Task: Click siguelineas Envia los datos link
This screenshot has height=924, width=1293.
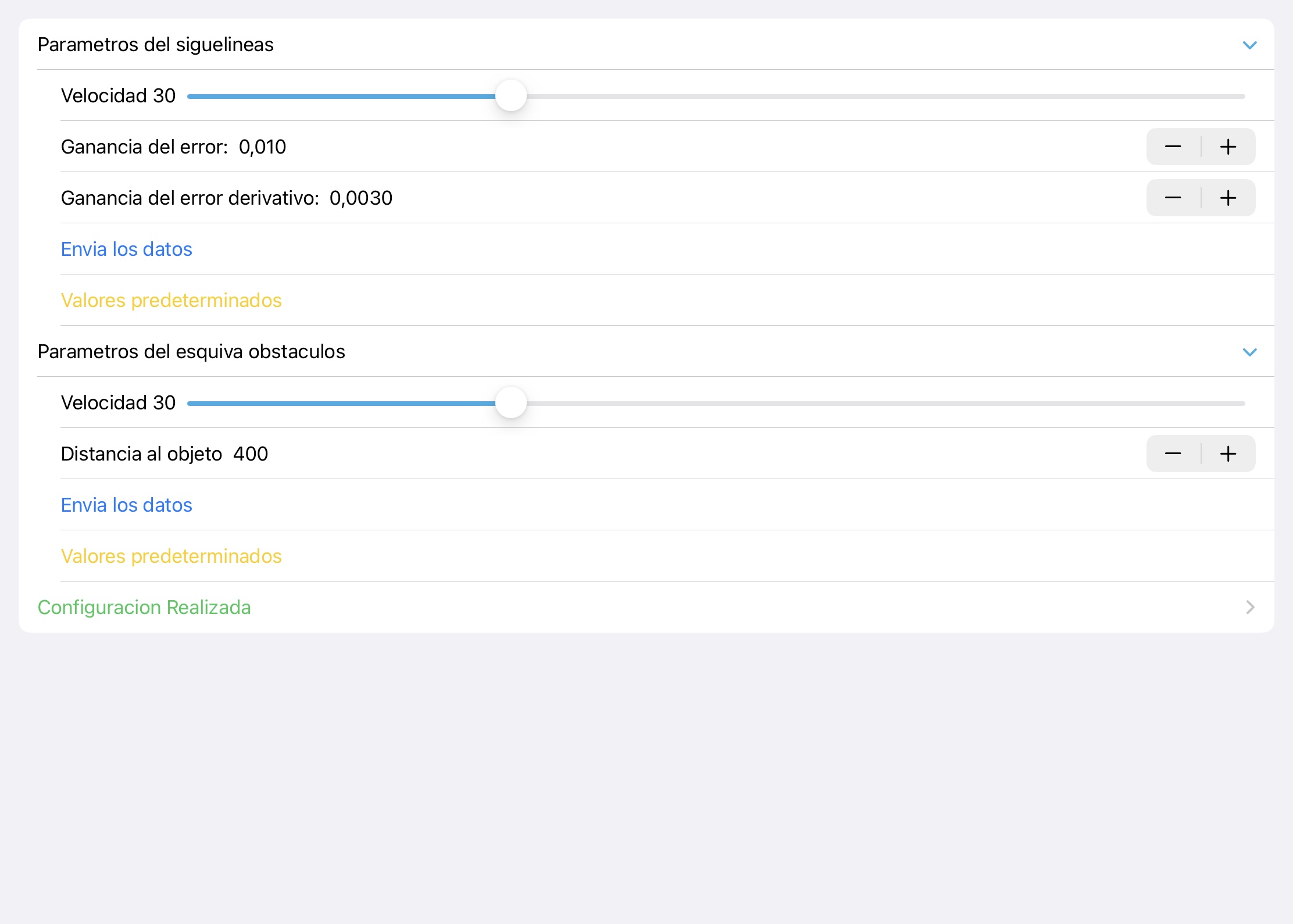Action: click(x=126, y=249)
